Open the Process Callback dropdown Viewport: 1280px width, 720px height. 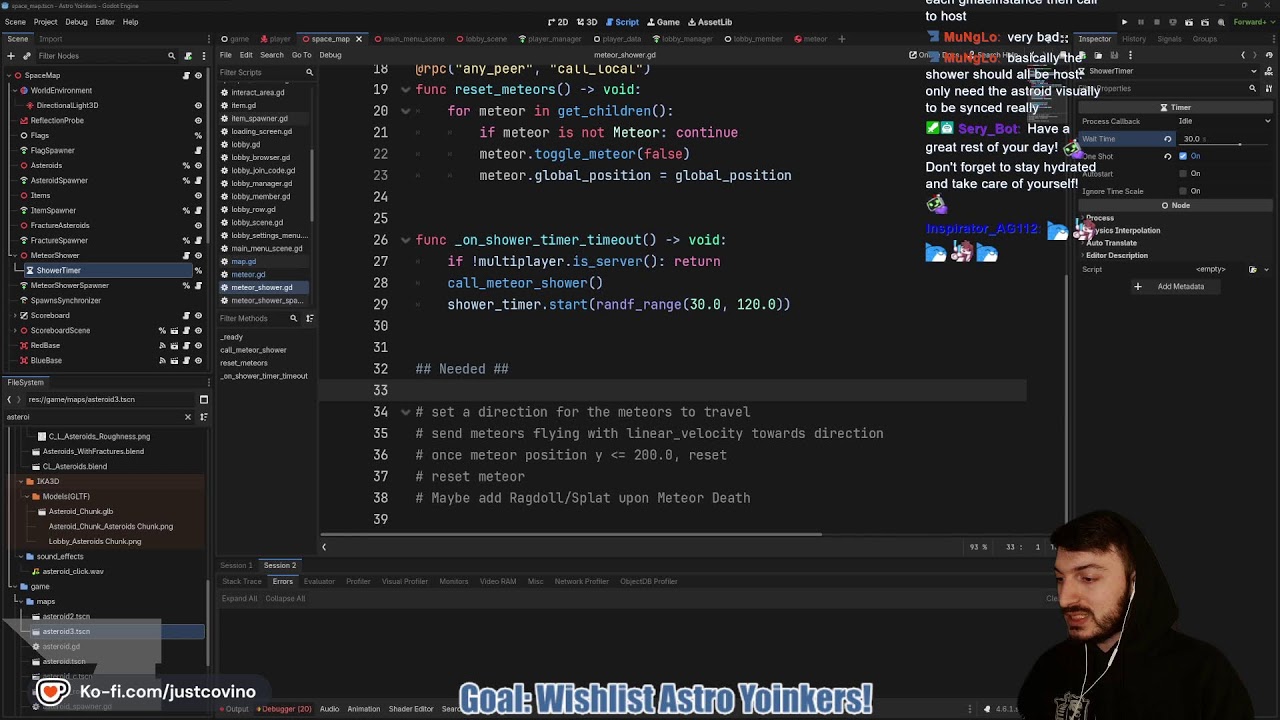click(1224, 121)
